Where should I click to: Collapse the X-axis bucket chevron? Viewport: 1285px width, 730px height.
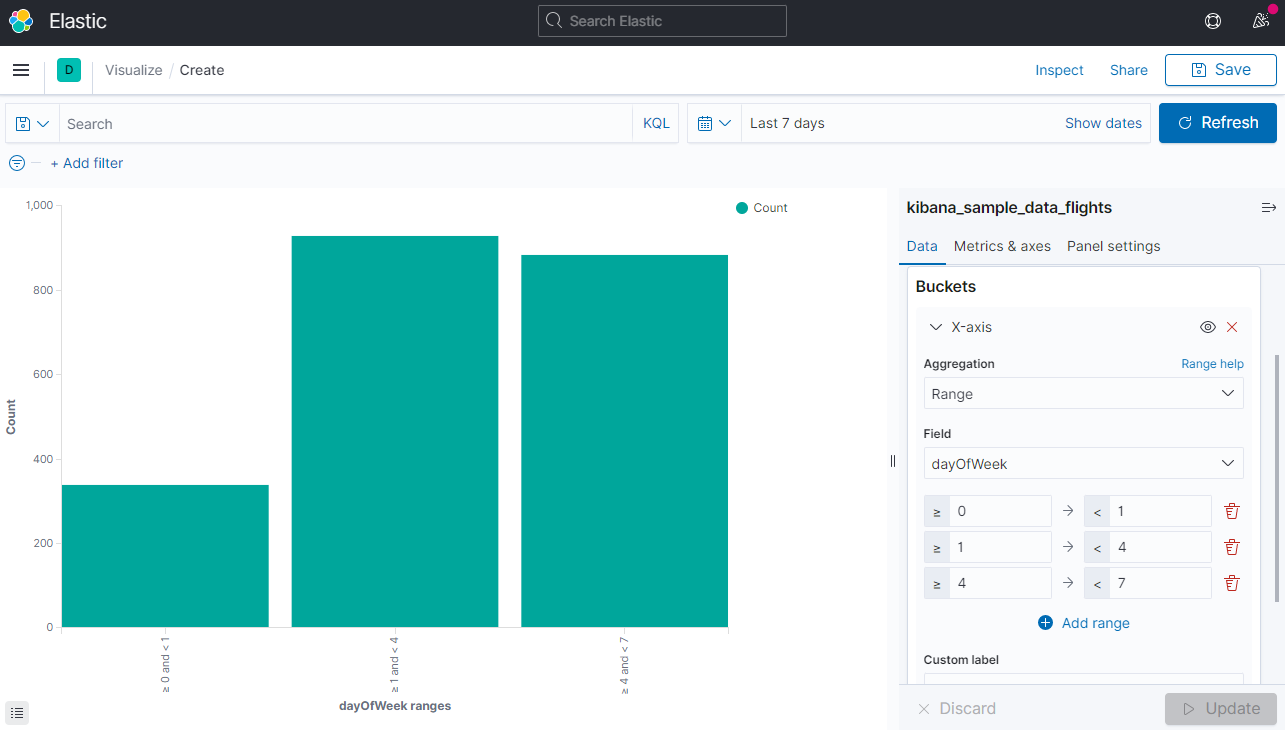(x=936, y=327)
